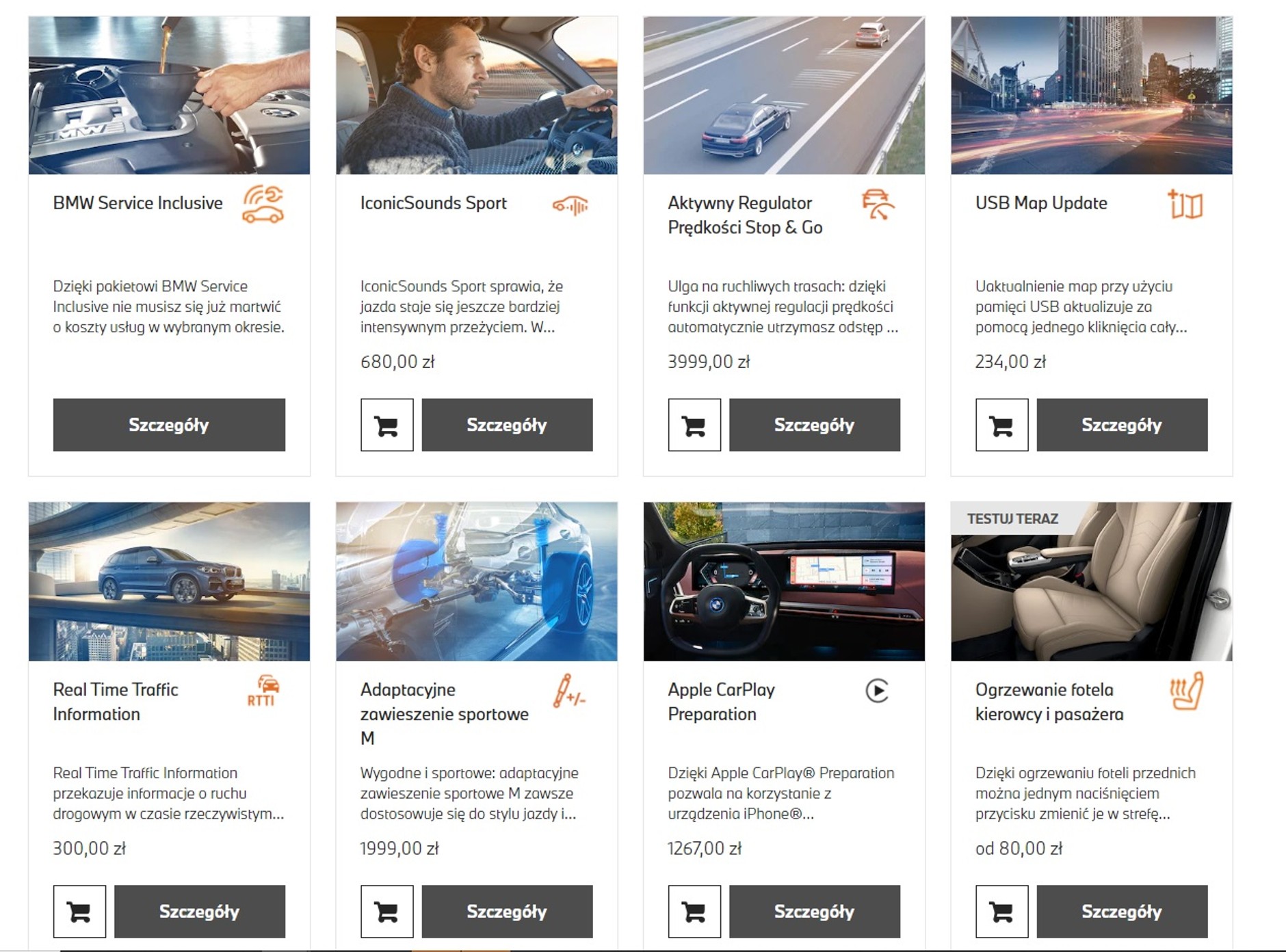This screenshot has width=1286, height=952.
Task: Add IconicSounds Sport to cart
Action: pos(386,425)
